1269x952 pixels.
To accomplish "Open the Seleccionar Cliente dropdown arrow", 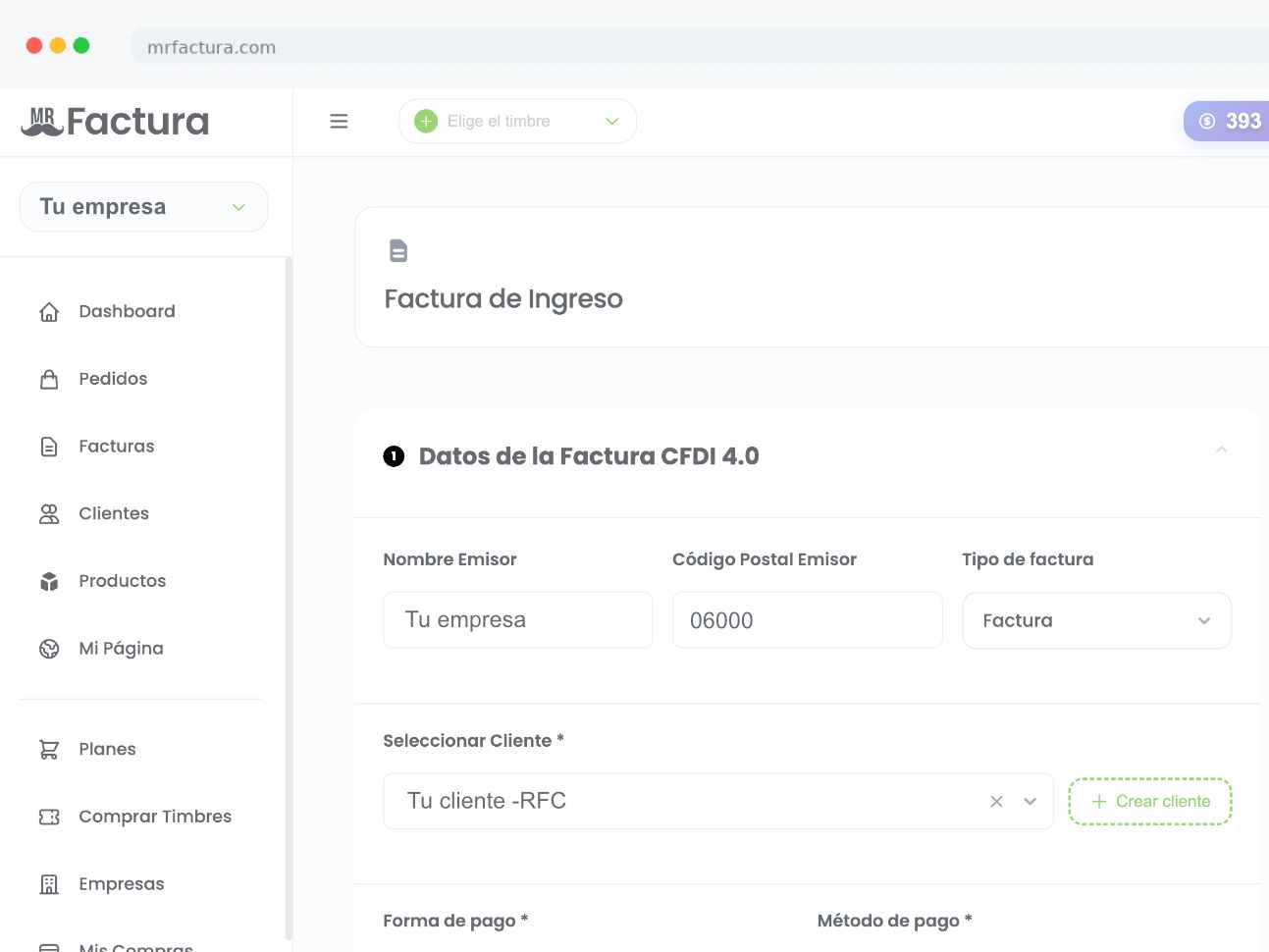I will [x=1030, y=802].
